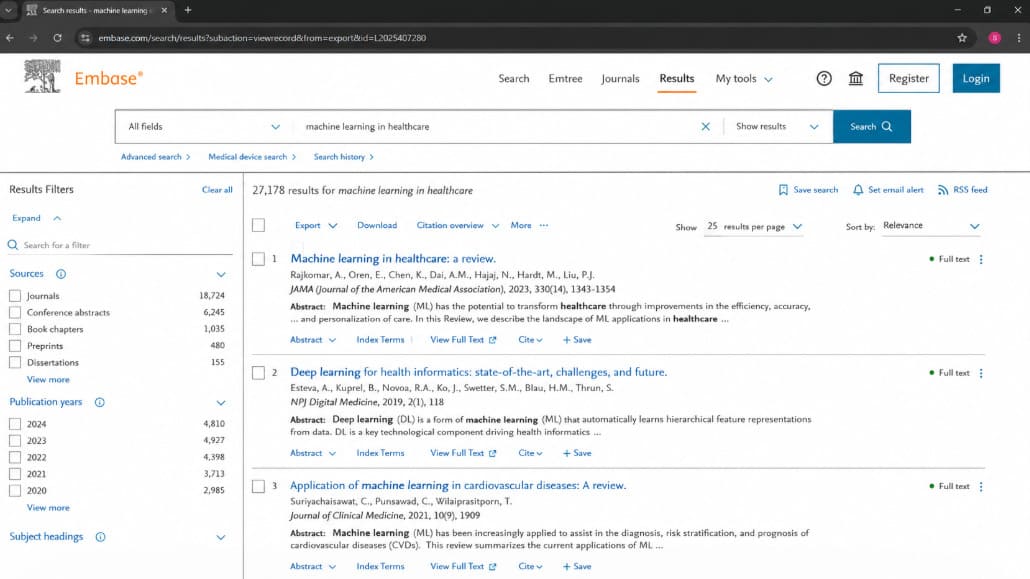This screenshot has height=579, width=1030.
Task: Expand the Subject headings section
Action: pyautogui.click(x=221, y=537)
